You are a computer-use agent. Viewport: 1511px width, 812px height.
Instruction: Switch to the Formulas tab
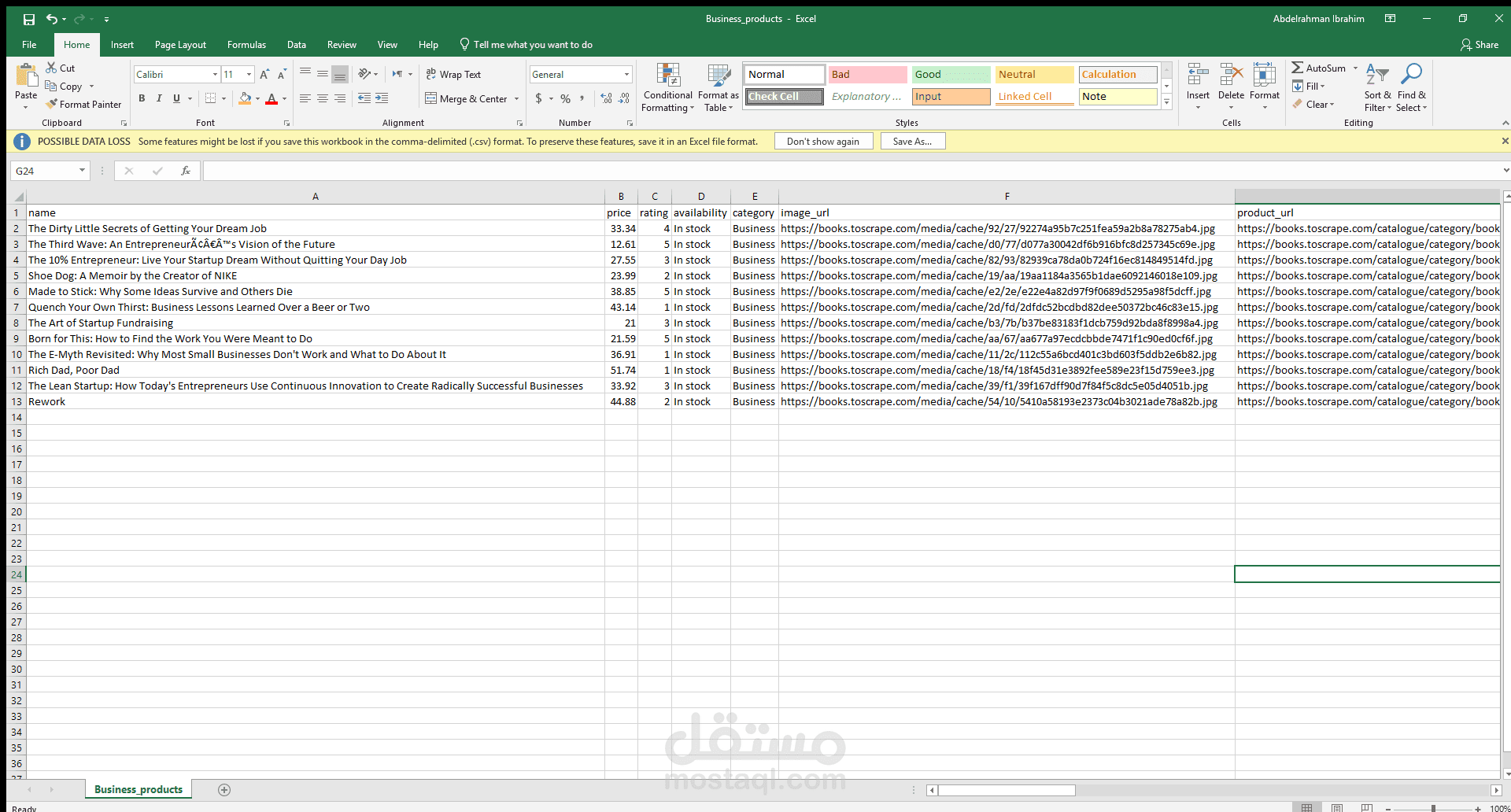click(246, 44)
